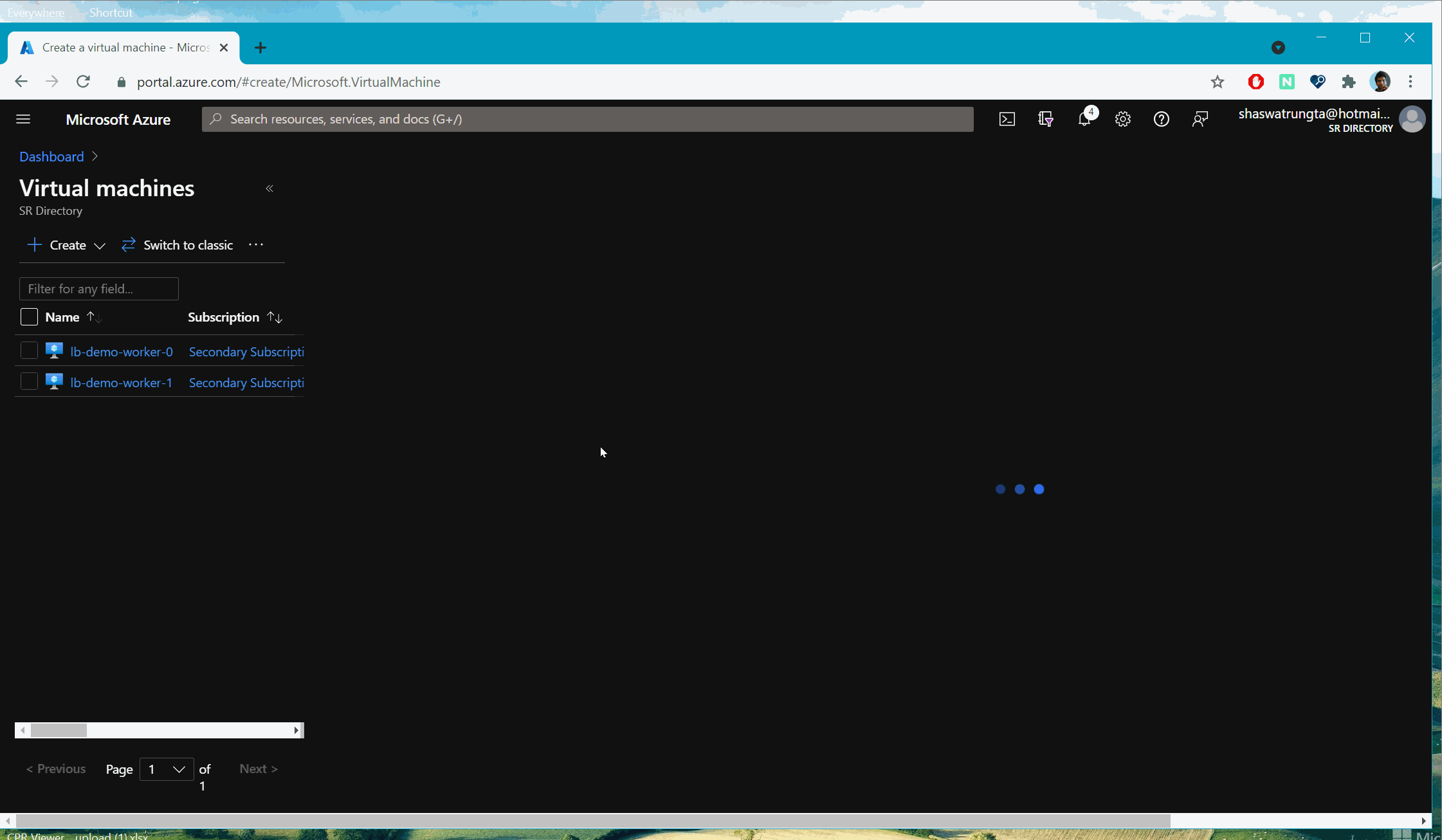Click the Previous page button
The width and height of the screenshot is (1442, 840).
point(56,769)
